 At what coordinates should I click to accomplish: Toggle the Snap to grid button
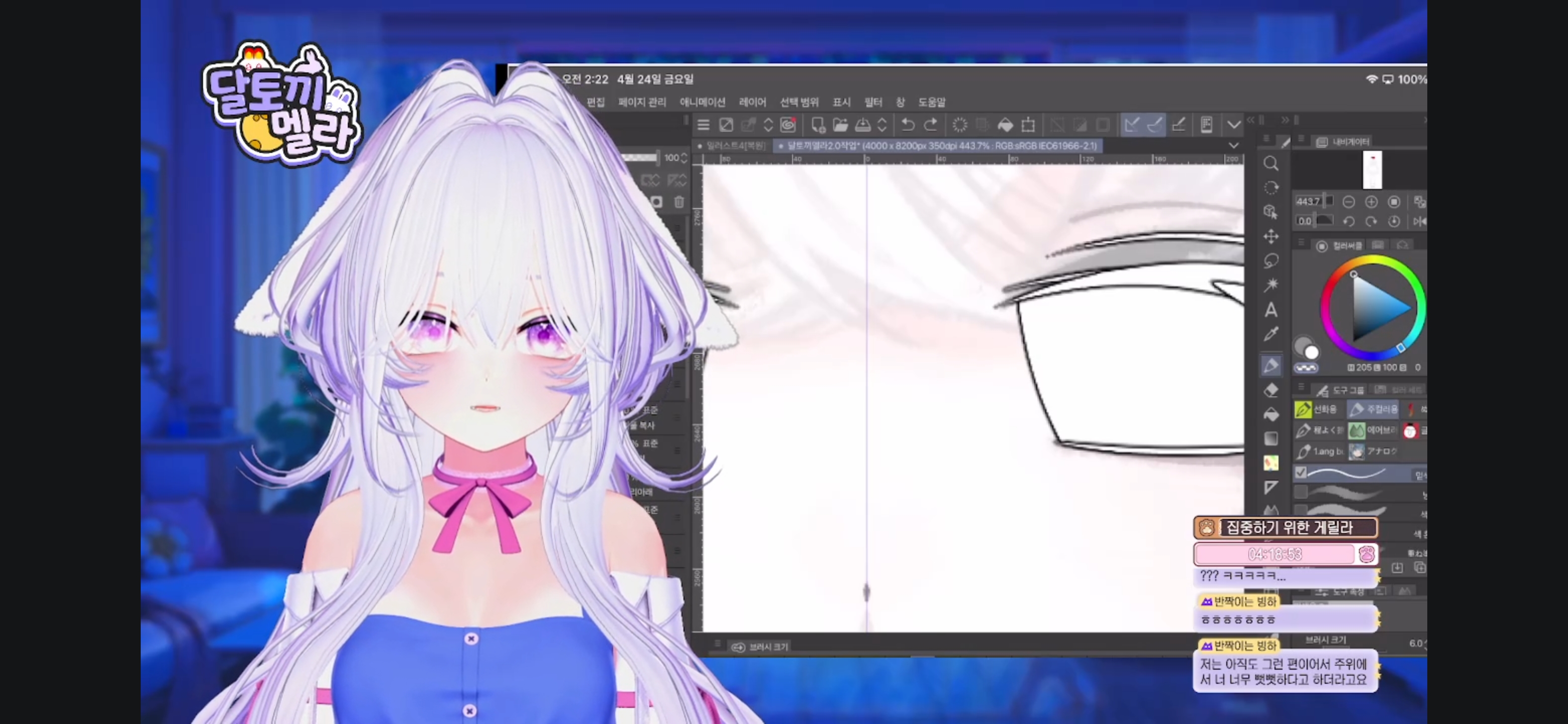coord(1178,125)
